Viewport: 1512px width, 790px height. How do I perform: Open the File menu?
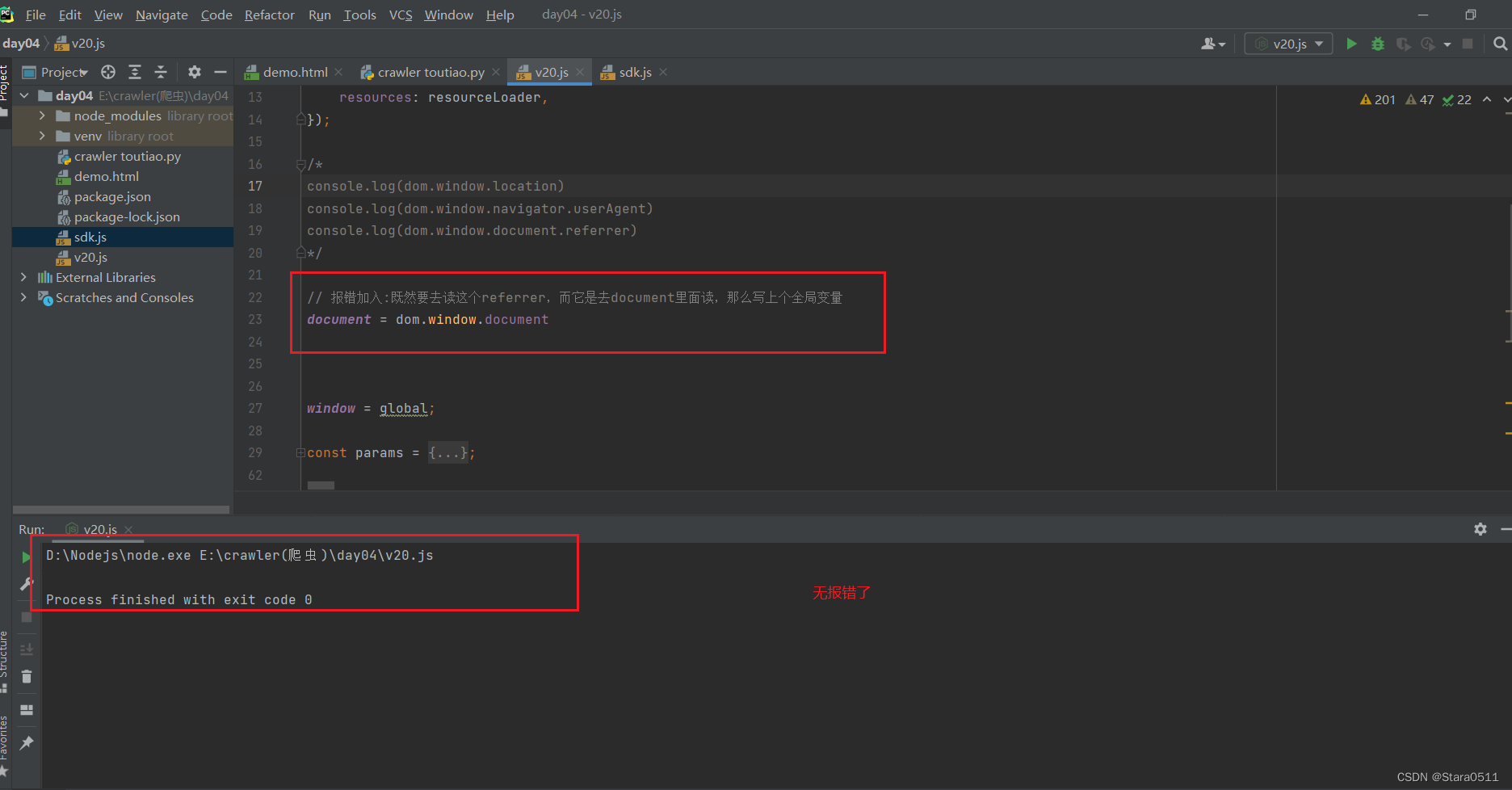[36, 15]
